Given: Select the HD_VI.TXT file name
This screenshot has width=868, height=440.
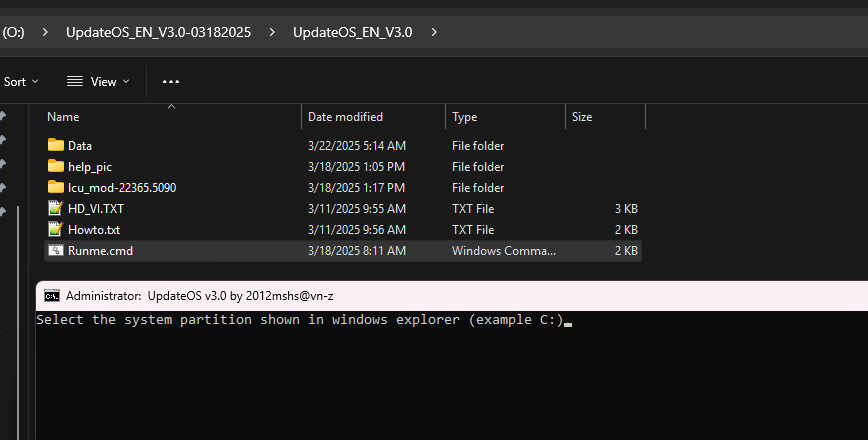Looking at the screenshot, I should pos(96,209).
